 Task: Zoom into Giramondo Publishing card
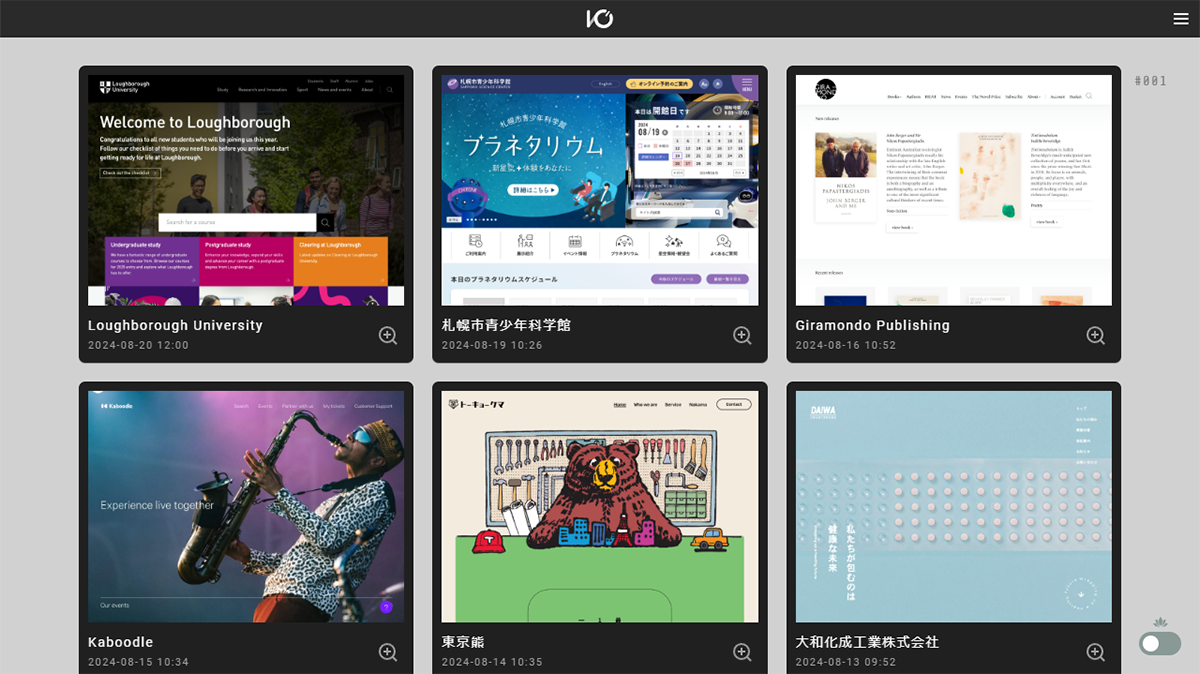[x=1096, y=336]
